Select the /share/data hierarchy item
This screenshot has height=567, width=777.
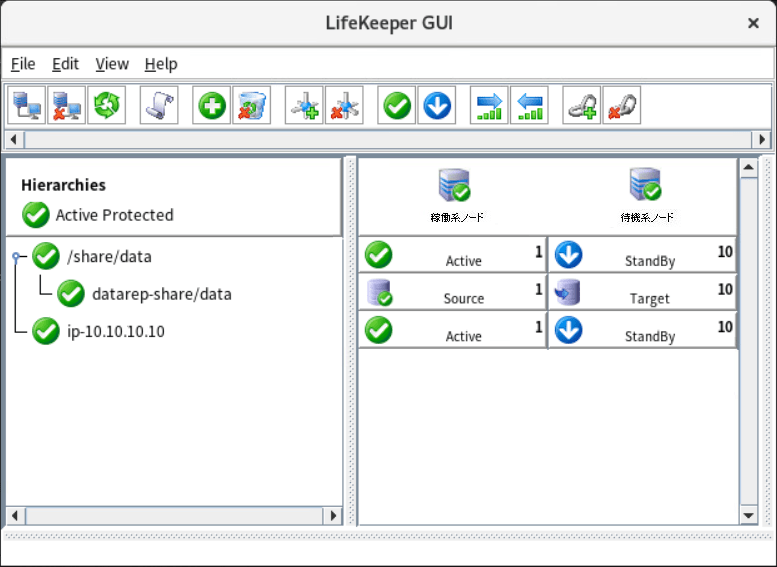point(110,257)
